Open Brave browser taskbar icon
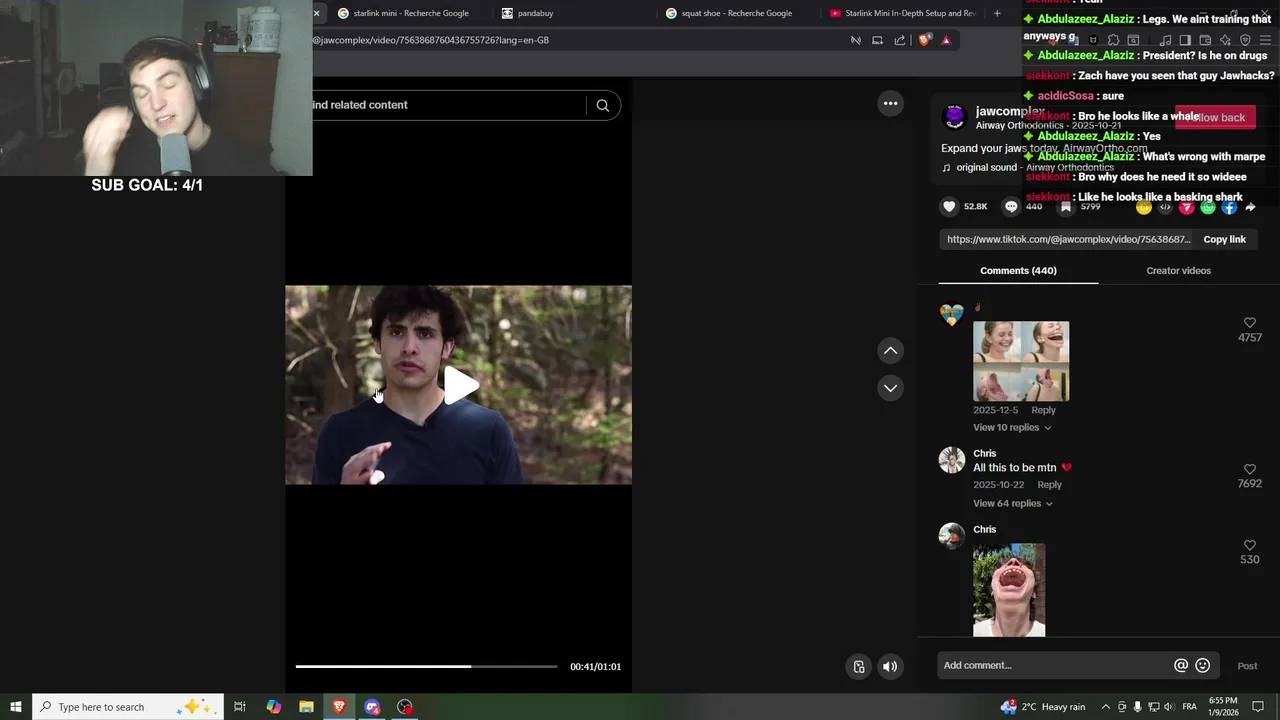 click(x=339, y=707)
